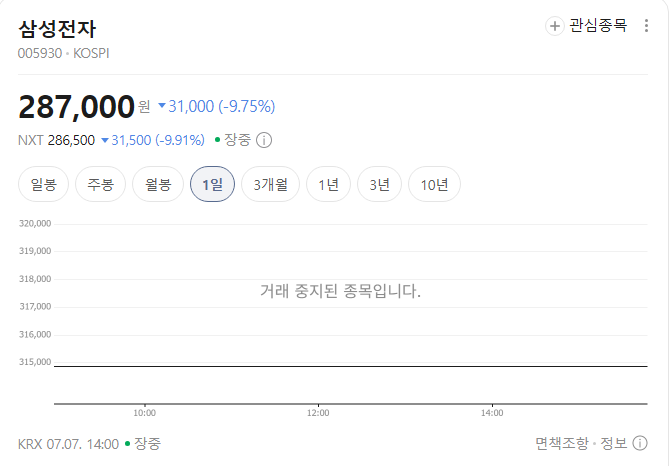
Task: Select the 주봉 chart tab
Action: click(x=101, y=184)
